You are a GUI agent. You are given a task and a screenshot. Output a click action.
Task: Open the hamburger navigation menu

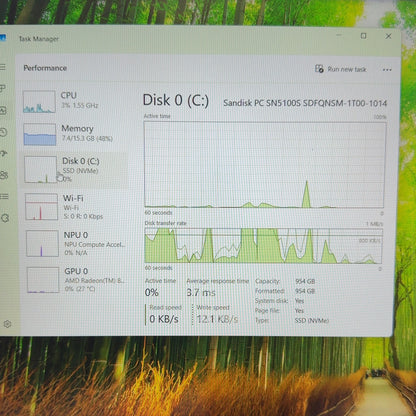point(3,67)
